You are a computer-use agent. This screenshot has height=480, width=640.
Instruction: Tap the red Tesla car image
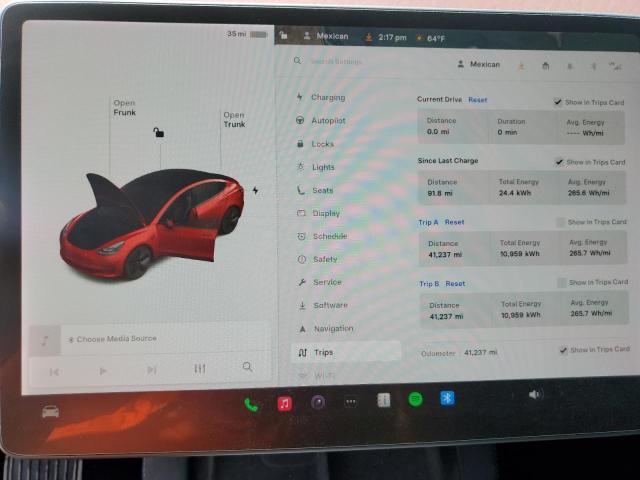click(x=152, y=224)
